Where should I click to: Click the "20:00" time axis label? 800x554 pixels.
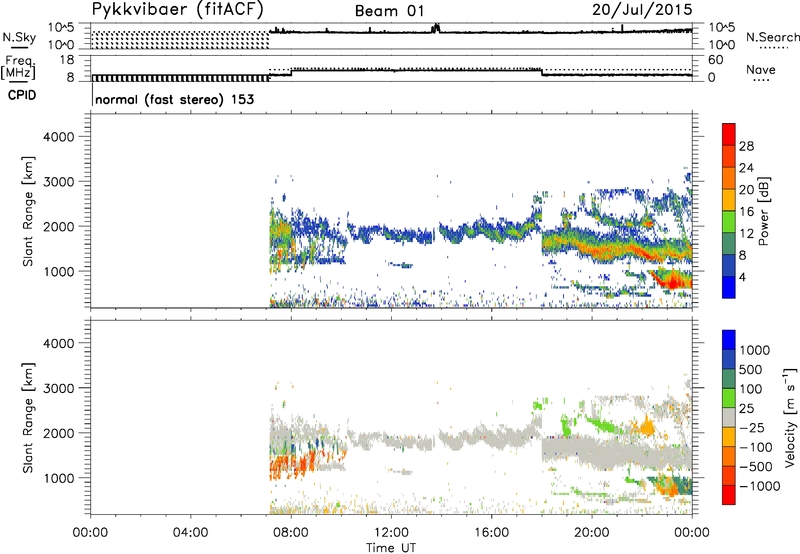592,533
